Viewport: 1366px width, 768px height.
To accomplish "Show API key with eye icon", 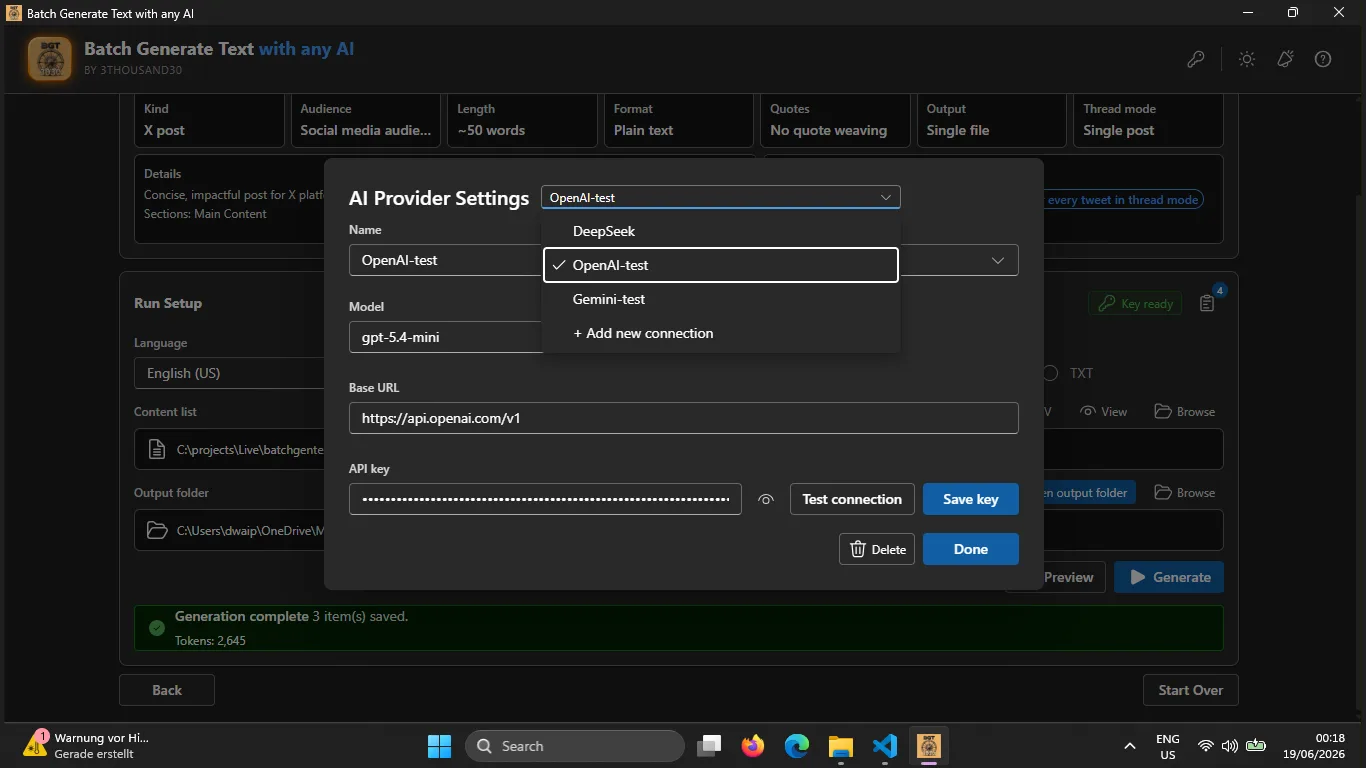I will click(x=766, y=499).
